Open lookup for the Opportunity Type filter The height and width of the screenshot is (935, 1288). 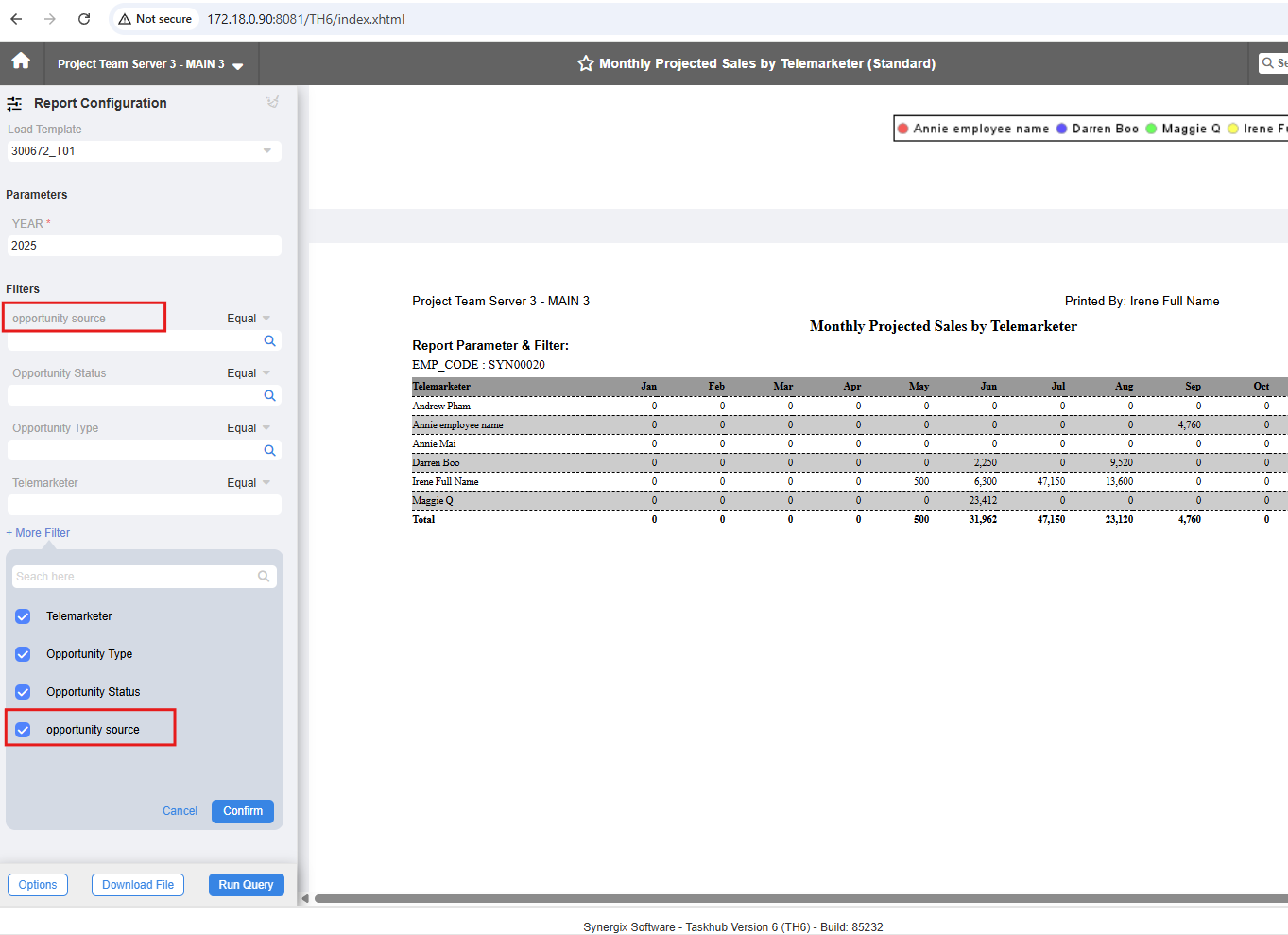(269, 451)
